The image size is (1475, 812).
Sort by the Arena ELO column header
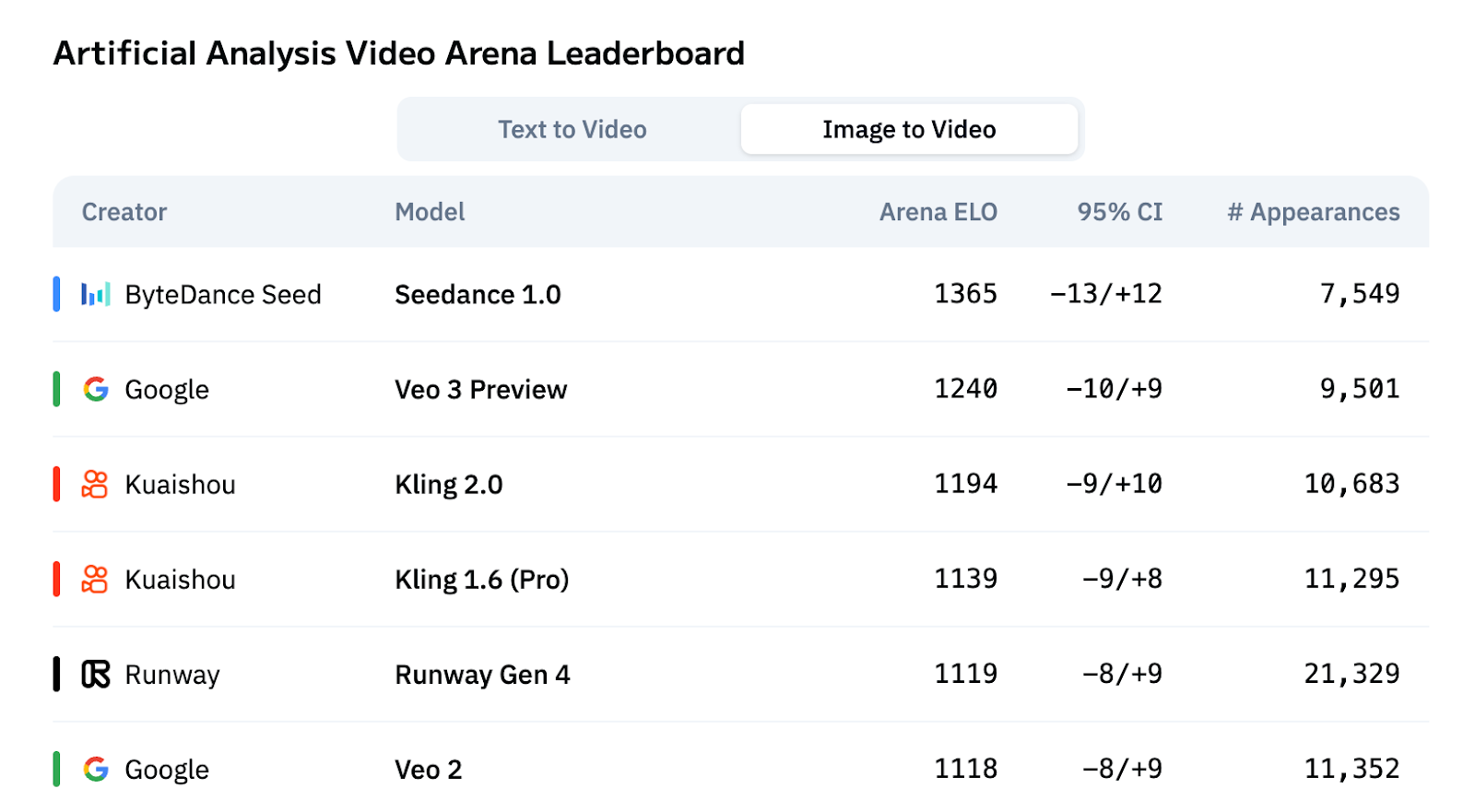938,212
